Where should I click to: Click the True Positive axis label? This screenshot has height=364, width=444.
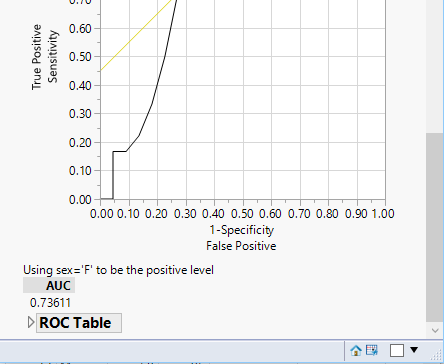click(37, 57)
